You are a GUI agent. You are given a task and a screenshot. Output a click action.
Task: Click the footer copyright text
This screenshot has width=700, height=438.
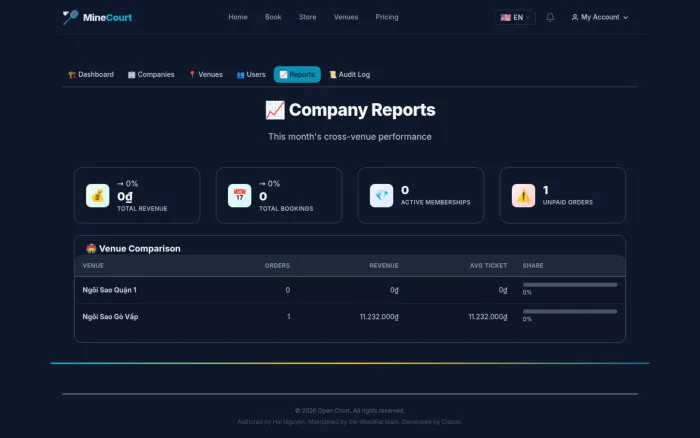coord(350,411)
